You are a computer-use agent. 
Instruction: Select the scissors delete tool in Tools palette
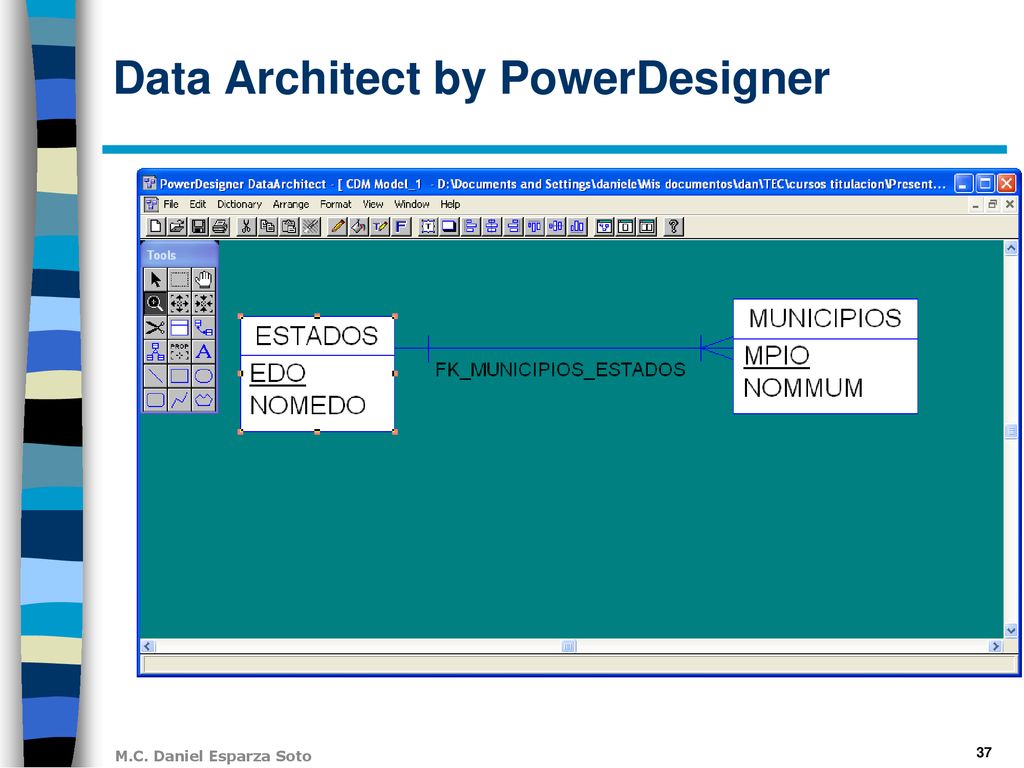pyautogui.click(x=155, y=328)
